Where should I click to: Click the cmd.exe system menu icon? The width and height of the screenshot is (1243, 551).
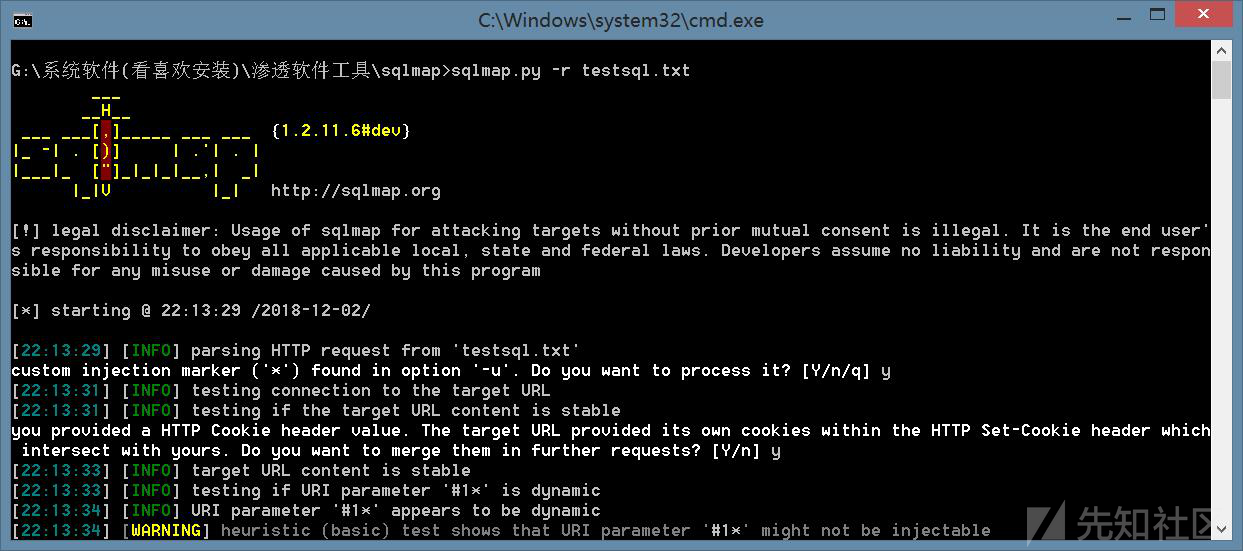pos(22,20)
